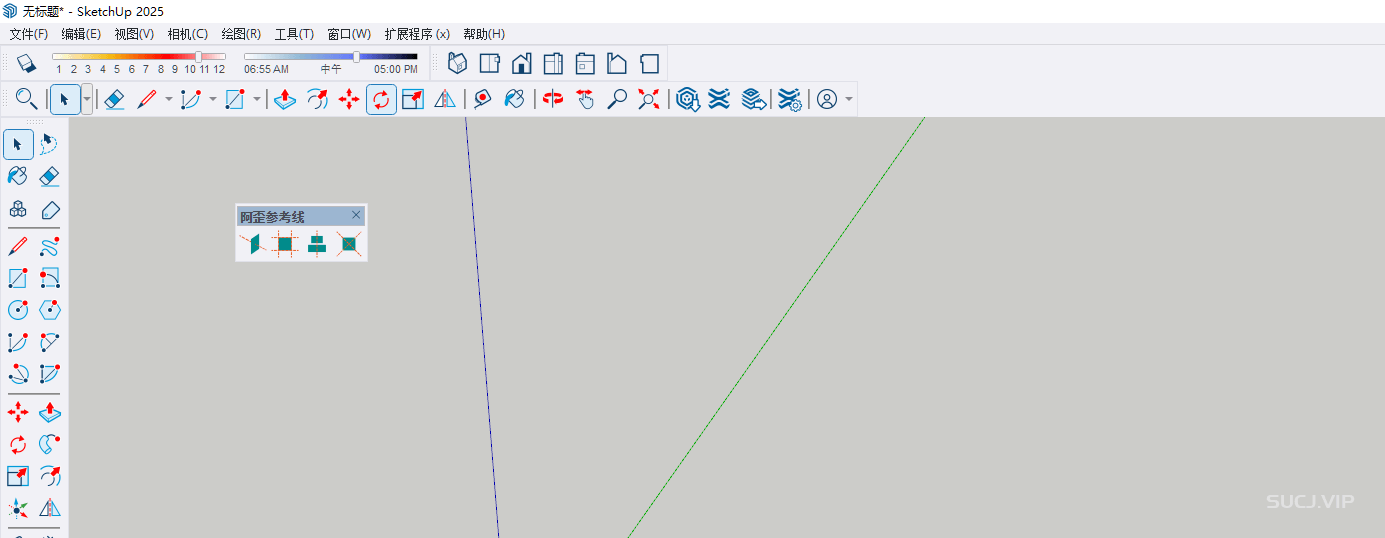The height and width of the screenshot is (538, 1385).
Task: Open the 扩展程序 (x) menu
Action: click(x=417, y=34)
